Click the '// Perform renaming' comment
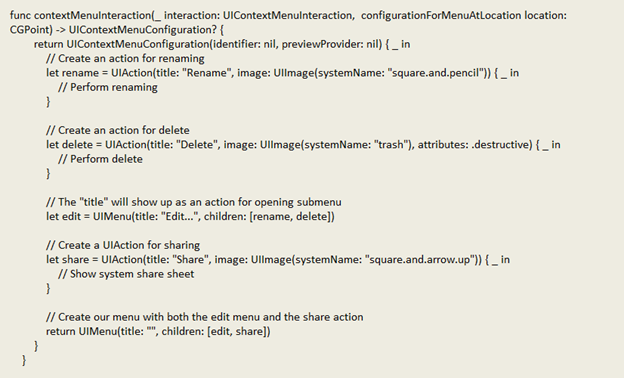624x378 pixels. (x=107, y=87)
